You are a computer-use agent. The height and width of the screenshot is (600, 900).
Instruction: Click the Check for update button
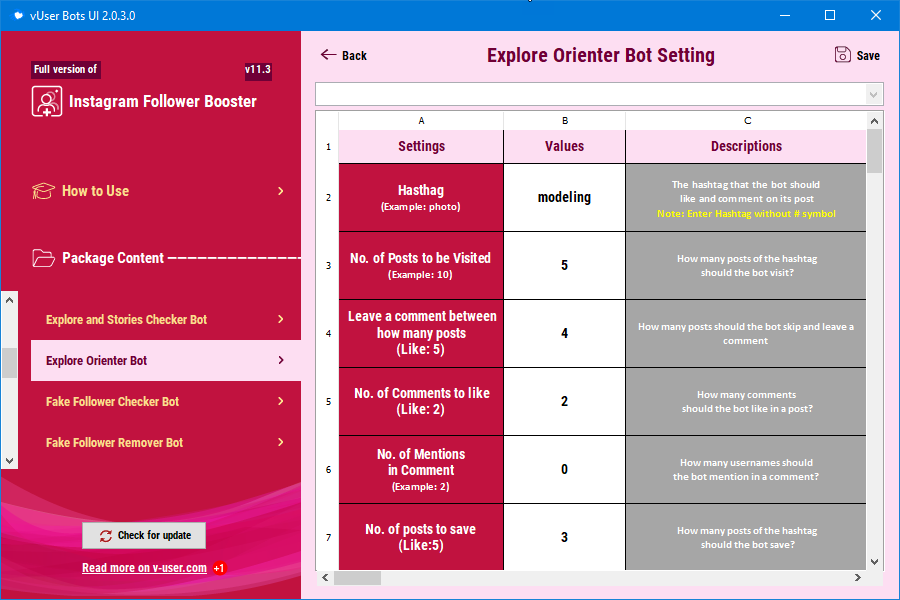[x=144, y=536]
